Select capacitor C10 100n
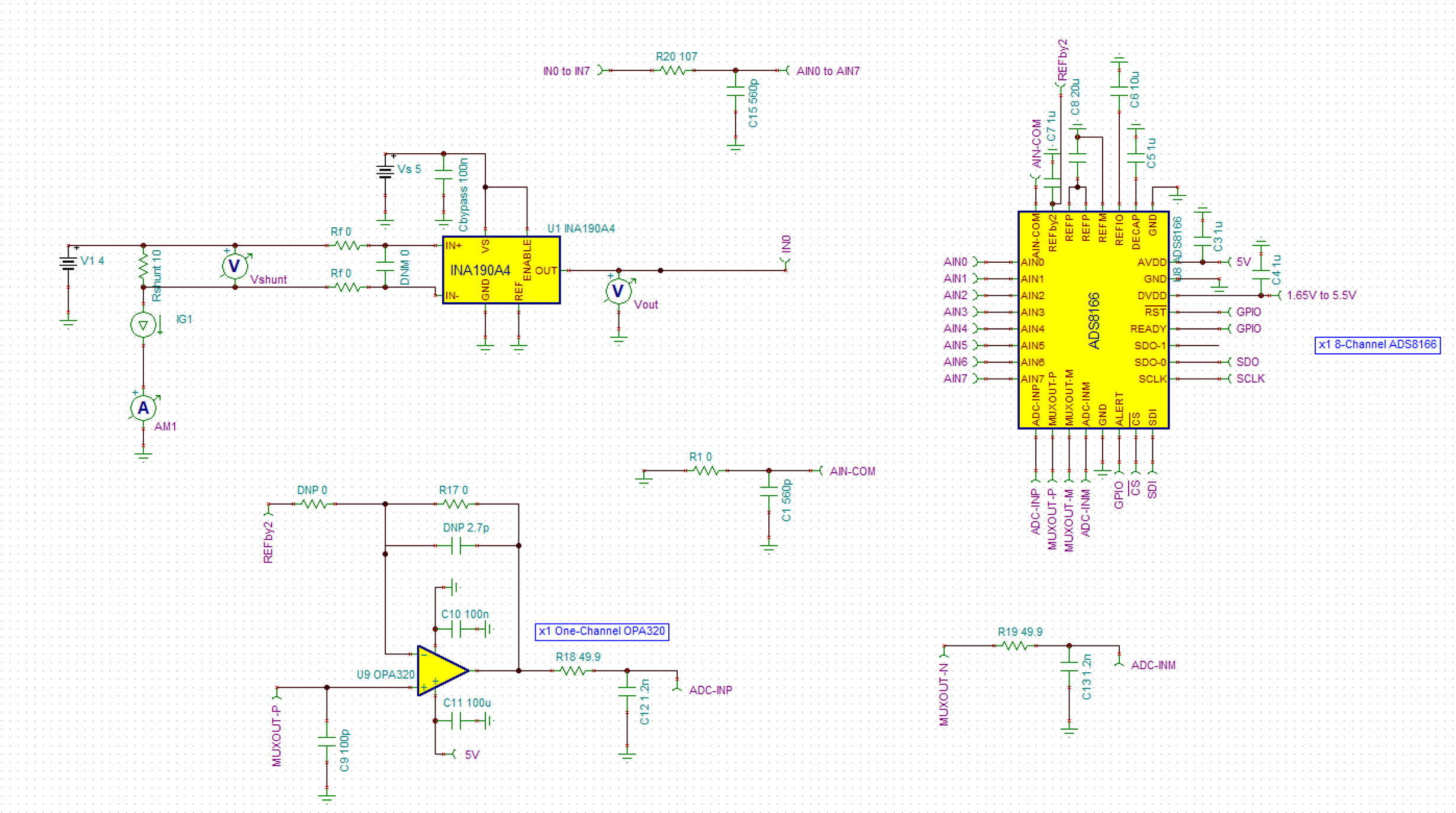The width and height of the screenshot is (1456, 813). pyautogui.click(x=456, y=629)
